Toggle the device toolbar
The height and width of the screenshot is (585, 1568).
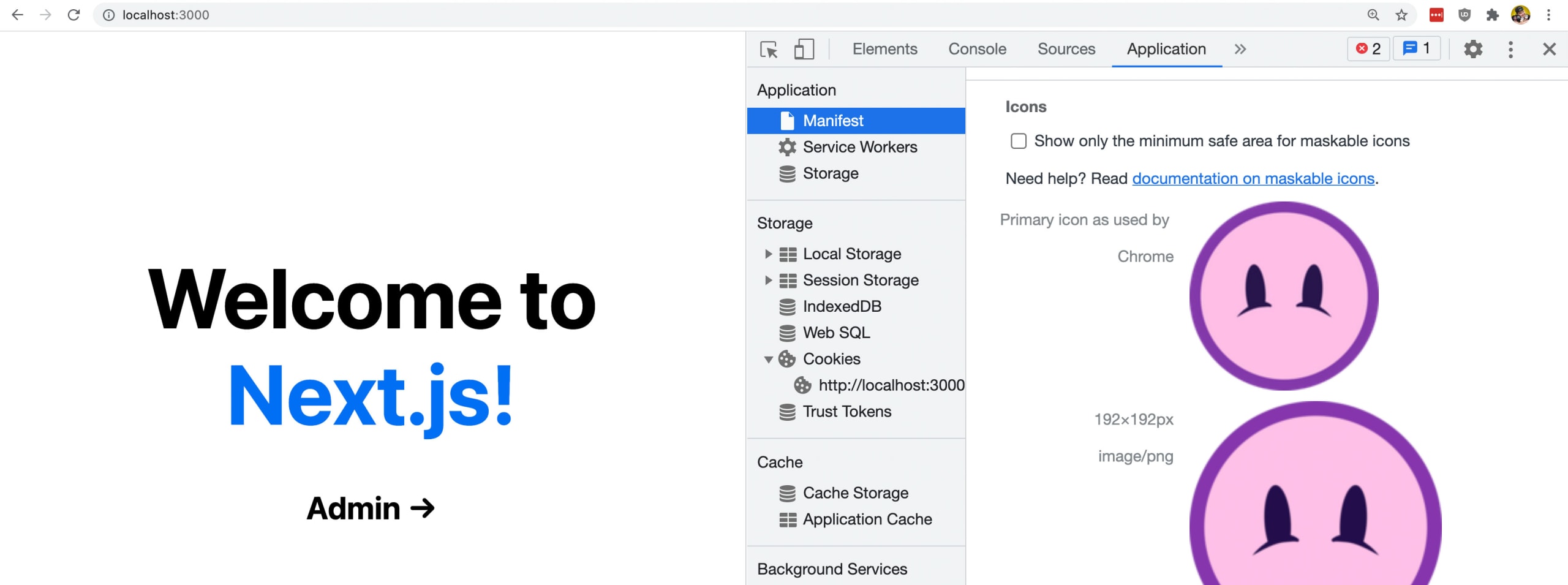[x=804, y=49]
